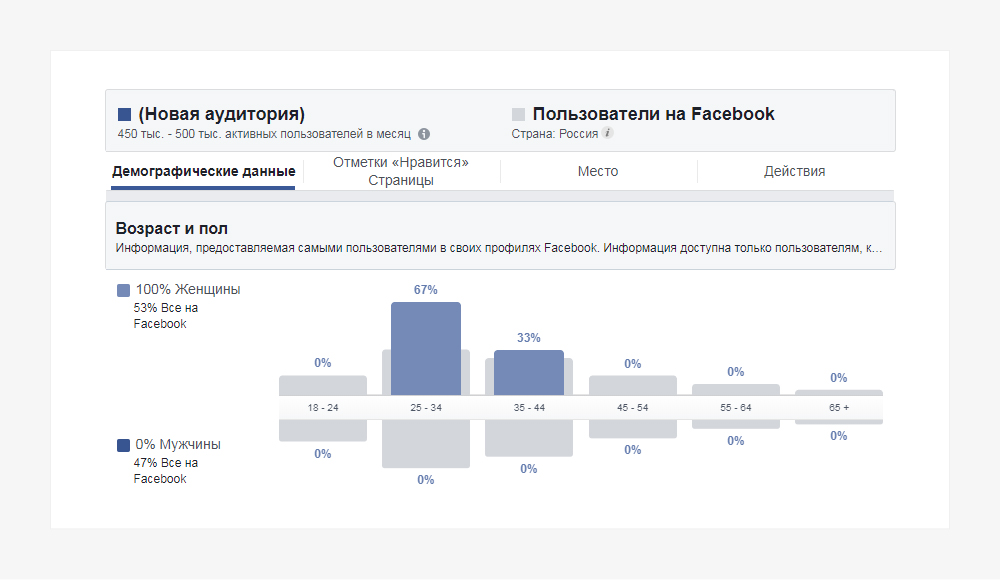Click men's gray bar under 35 - 44
1000x580 pixels.
tap(529, 439)
